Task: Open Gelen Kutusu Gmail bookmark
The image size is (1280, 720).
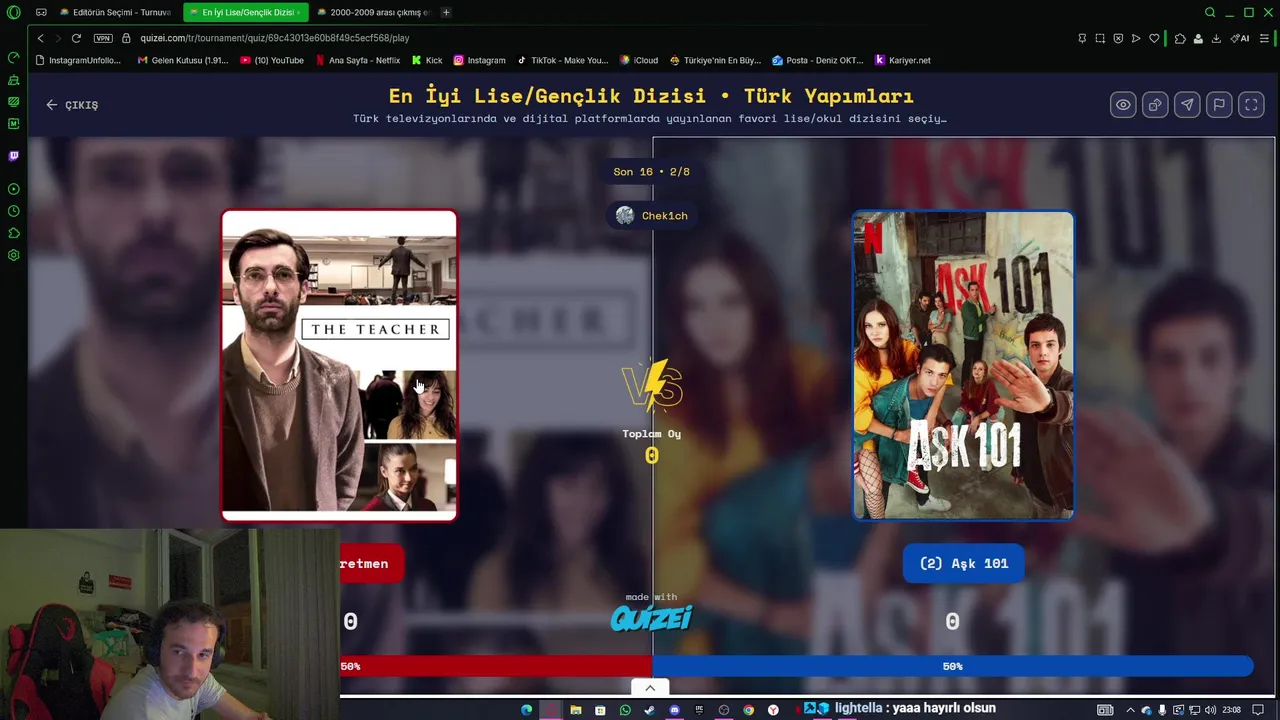Action: coord(183,60)
